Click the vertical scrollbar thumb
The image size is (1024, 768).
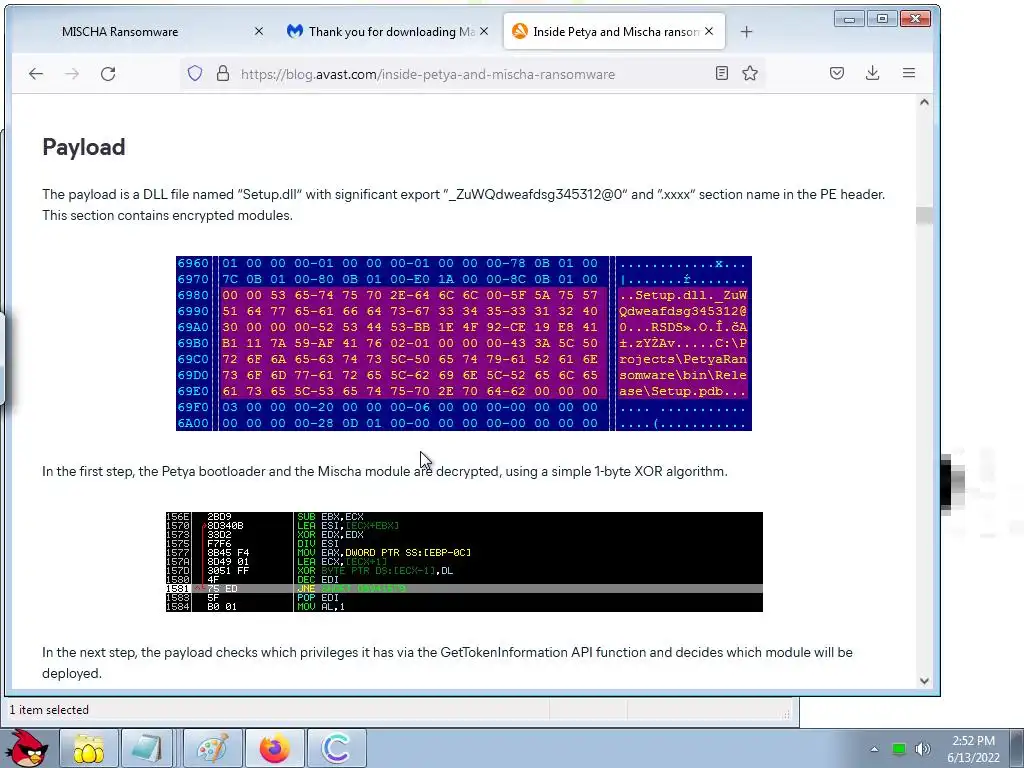tap(924, 216)
